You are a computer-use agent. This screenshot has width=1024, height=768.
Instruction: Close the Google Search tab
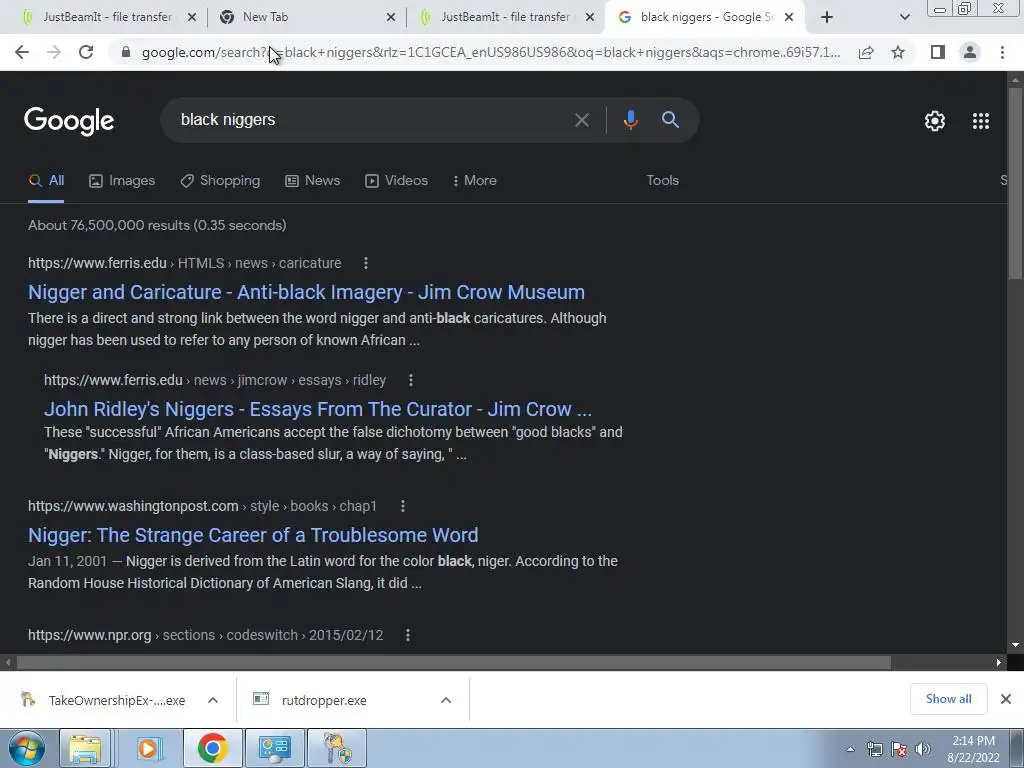(x=789, y=18)
